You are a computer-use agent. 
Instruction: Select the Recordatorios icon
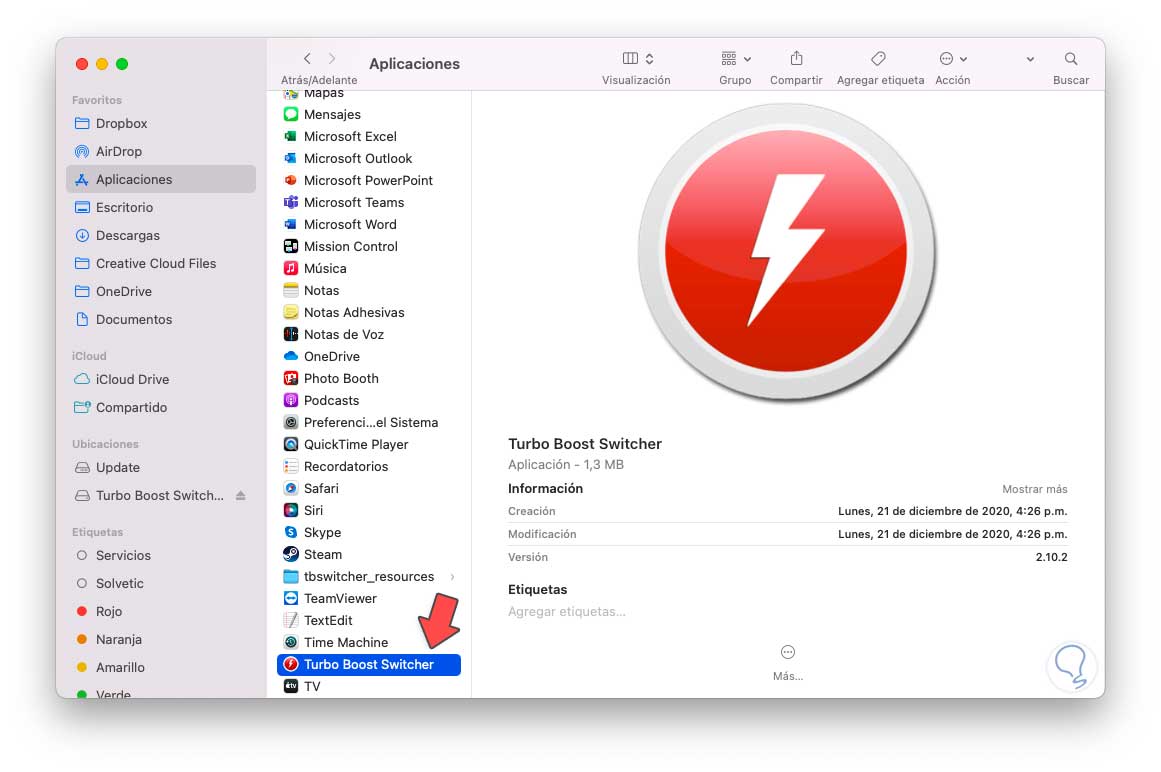click(291, 466)
